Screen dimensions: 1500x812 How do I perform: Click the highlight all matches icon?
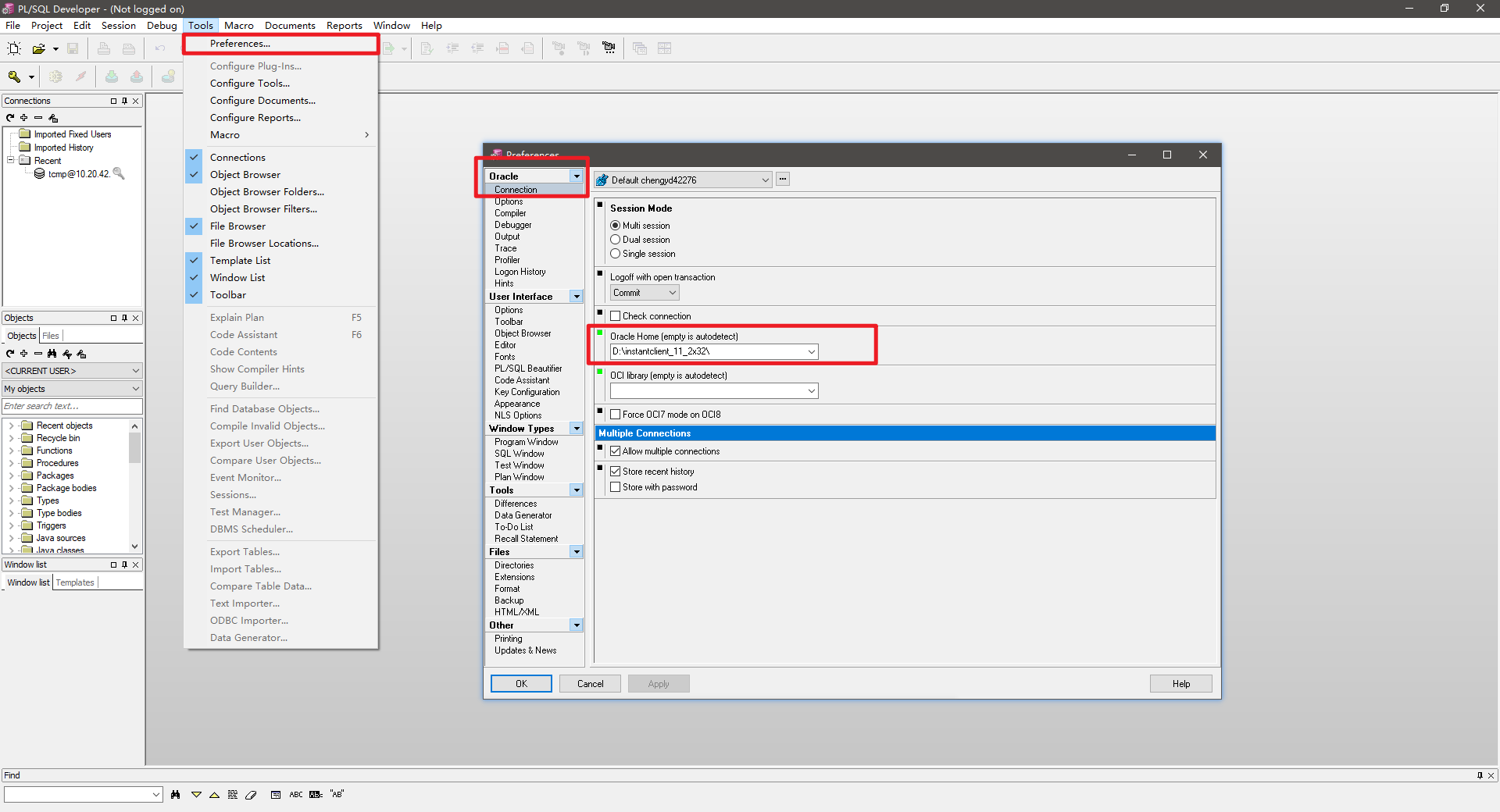[x=233, y=795]
